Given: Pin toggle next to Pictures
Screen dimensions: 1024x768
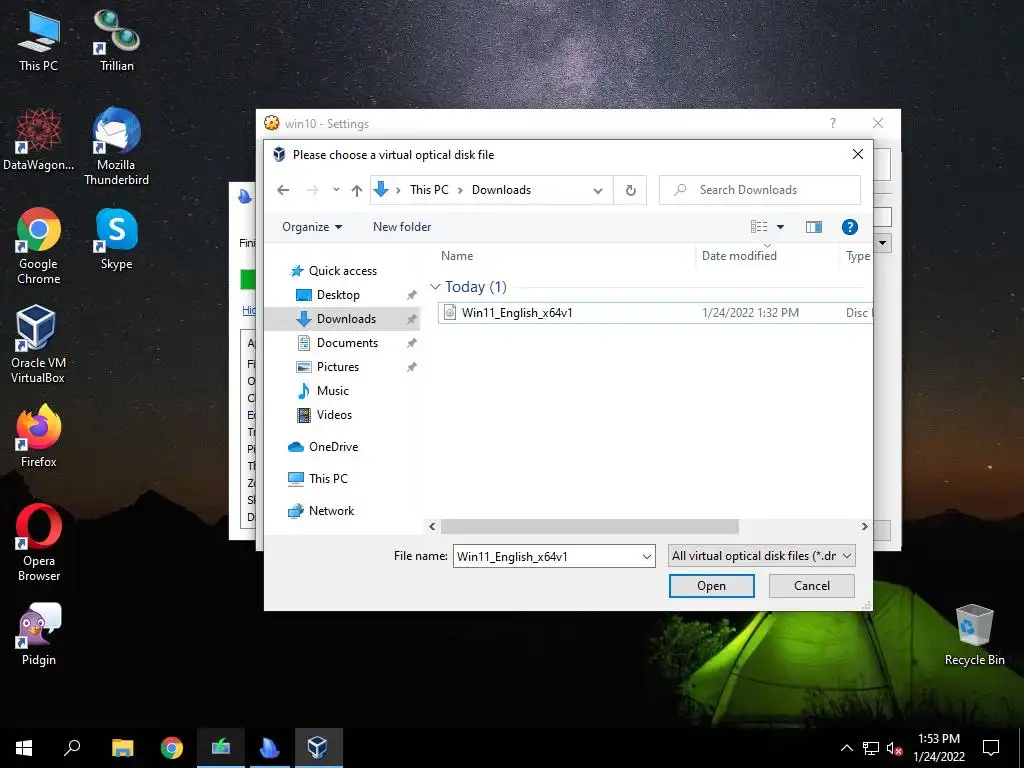Looking at the screenshot, I should [411, 367].
